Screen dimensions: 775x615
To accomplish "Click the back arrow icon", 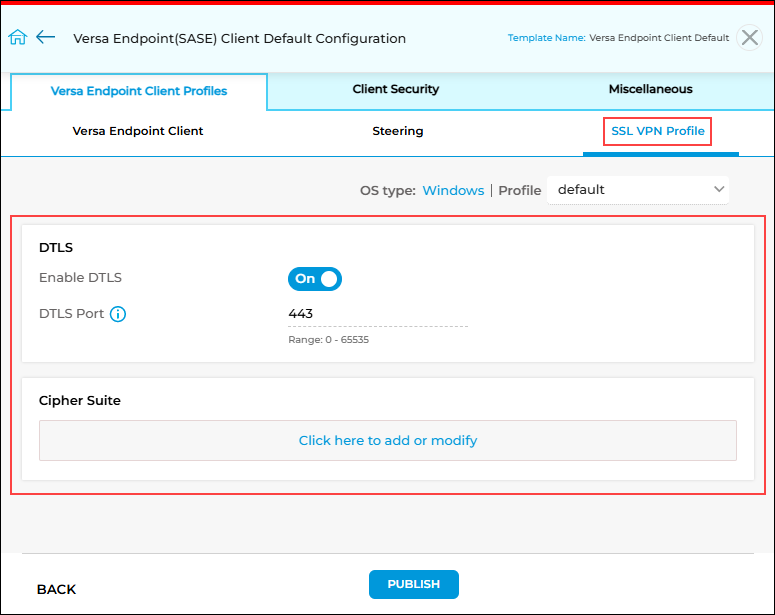I will (45, 38).
